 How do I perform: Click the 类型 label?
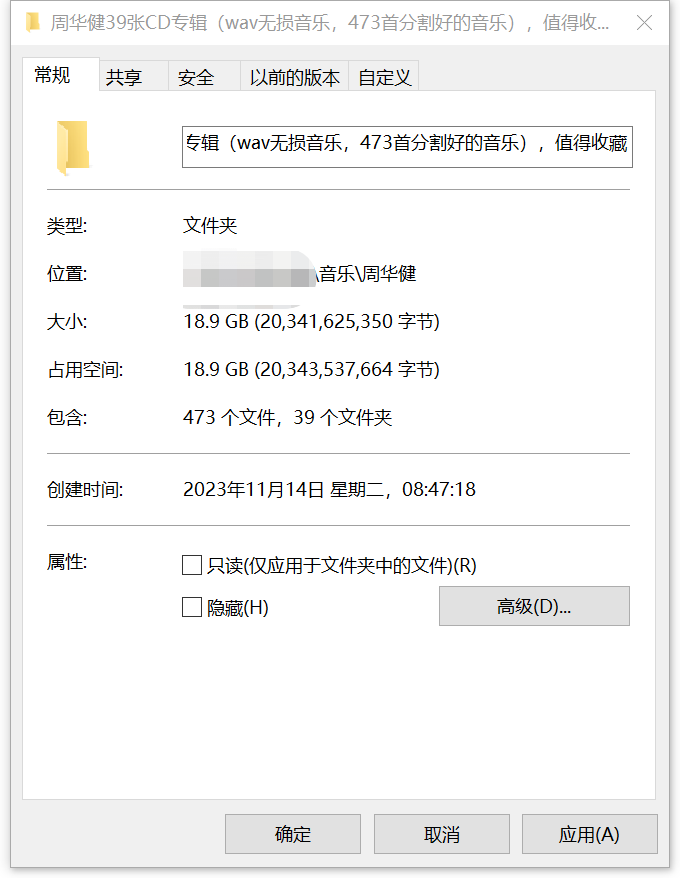point(67,226)
